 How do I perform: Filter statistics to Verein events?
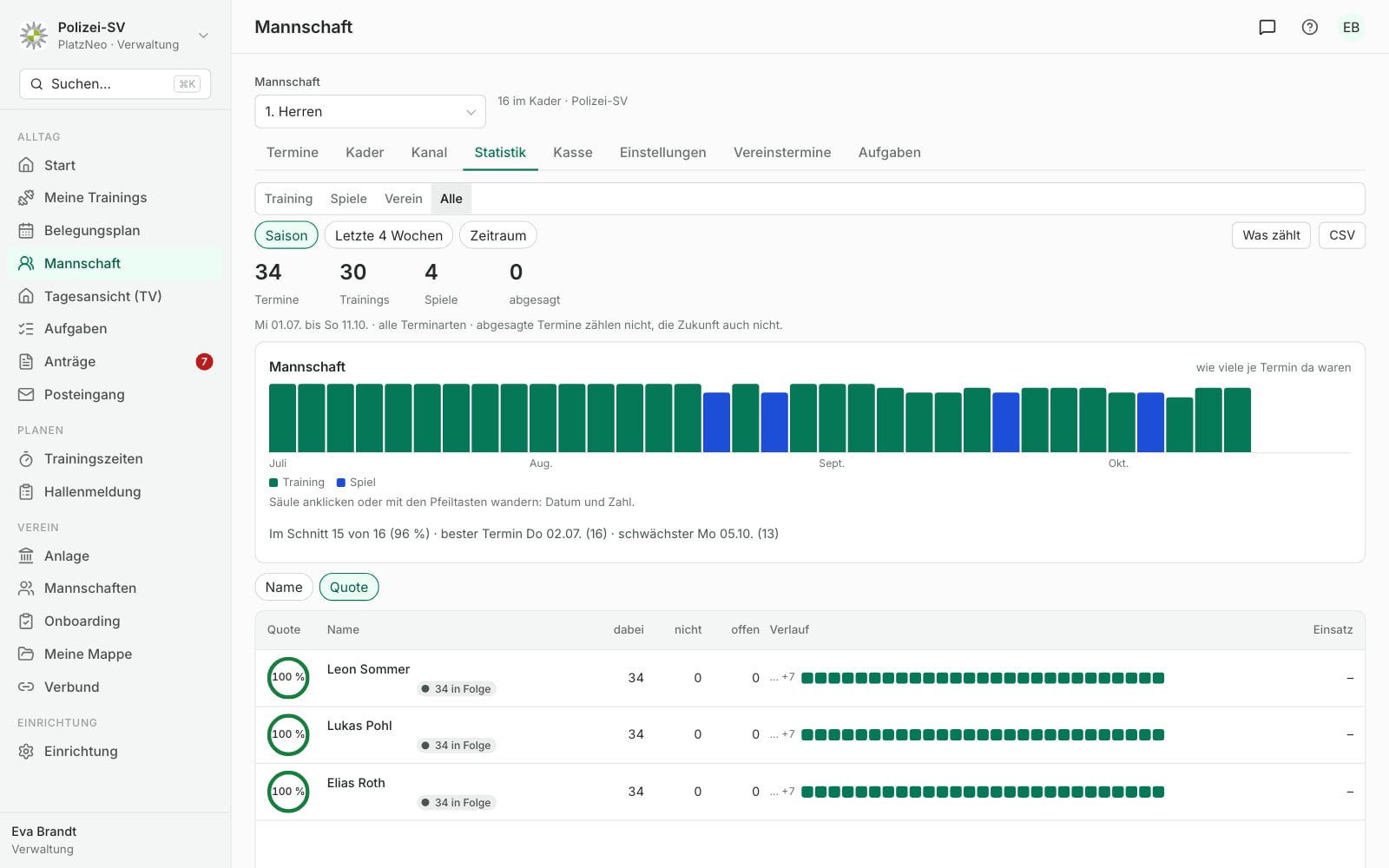pyautogui.click(x=404, y=199)
